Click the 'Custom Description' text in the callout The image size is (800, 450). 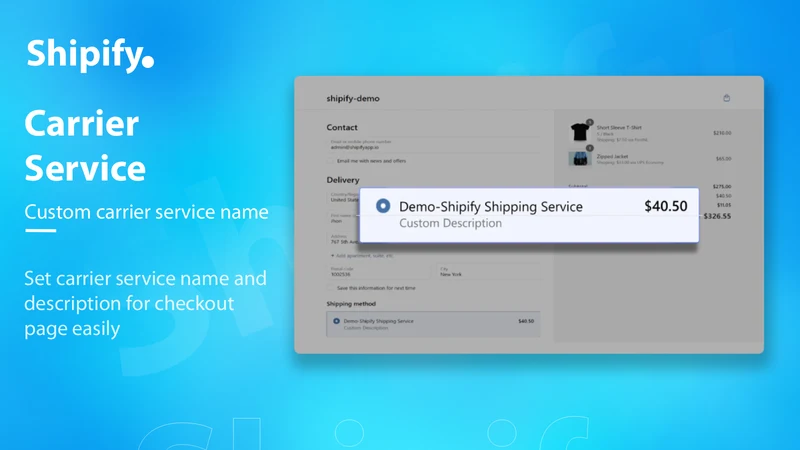[451, 223]
